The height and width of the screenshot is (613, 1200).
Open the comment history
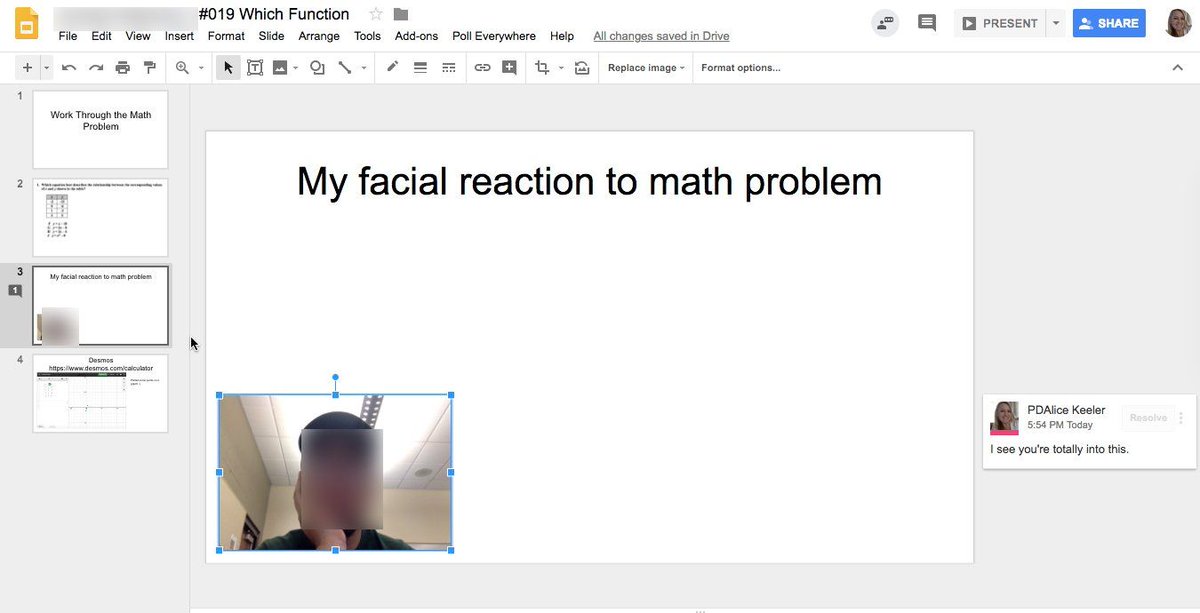[927, 23]
